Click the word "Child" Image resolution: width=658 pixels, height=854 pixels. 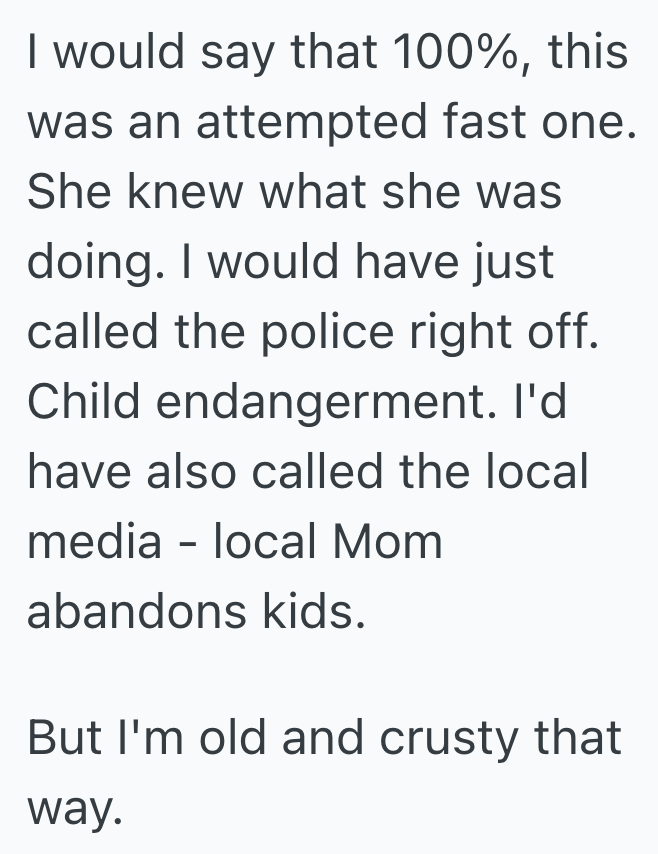84,401
